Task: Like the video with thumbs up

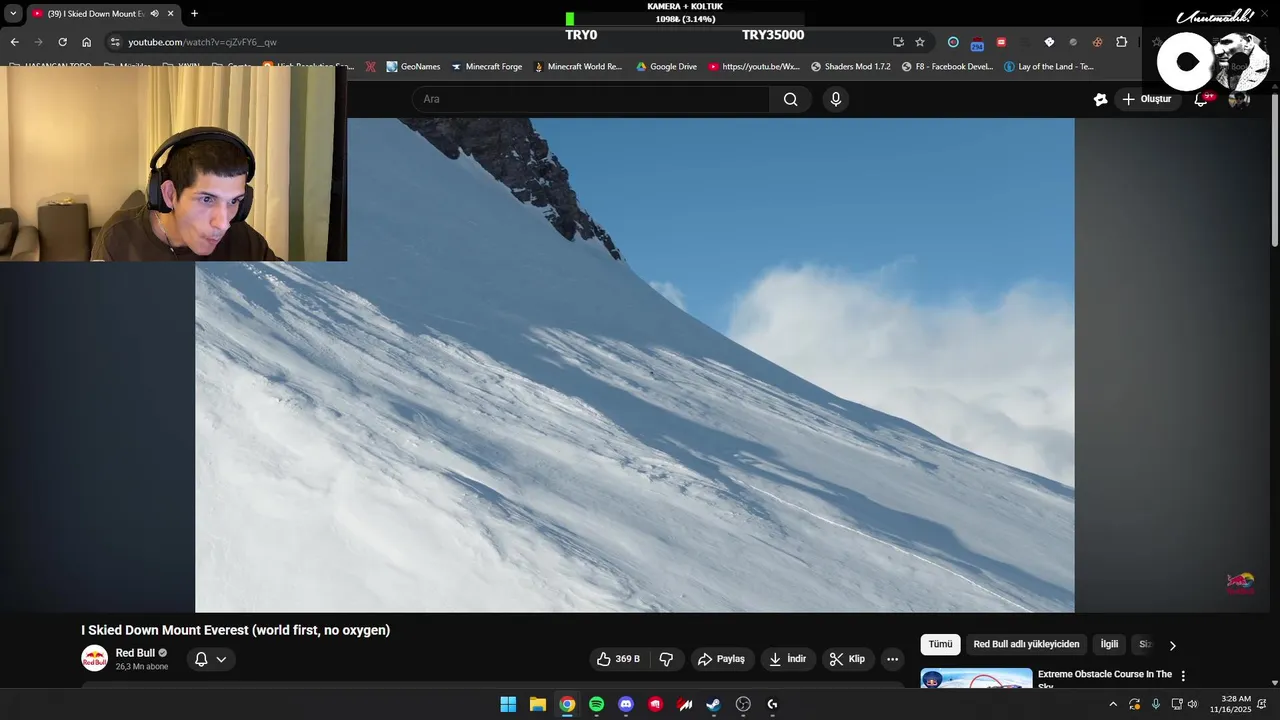Action: [619, 659]
